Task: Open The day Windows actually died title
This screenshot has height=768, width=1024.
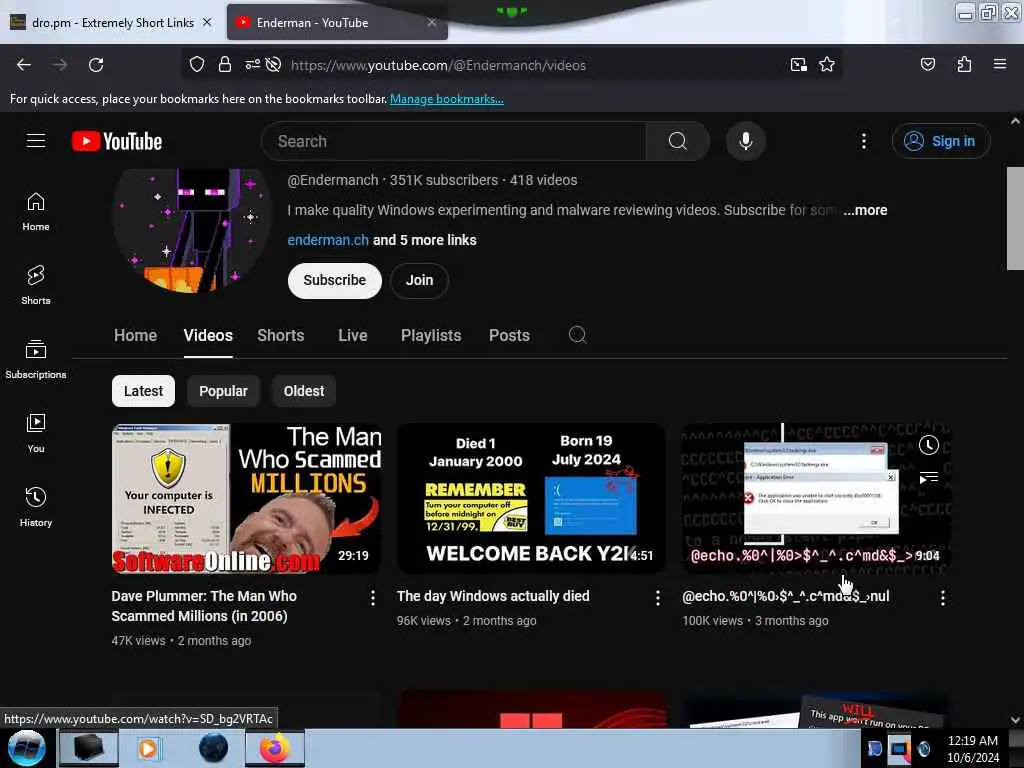Action: pos(493,596)
